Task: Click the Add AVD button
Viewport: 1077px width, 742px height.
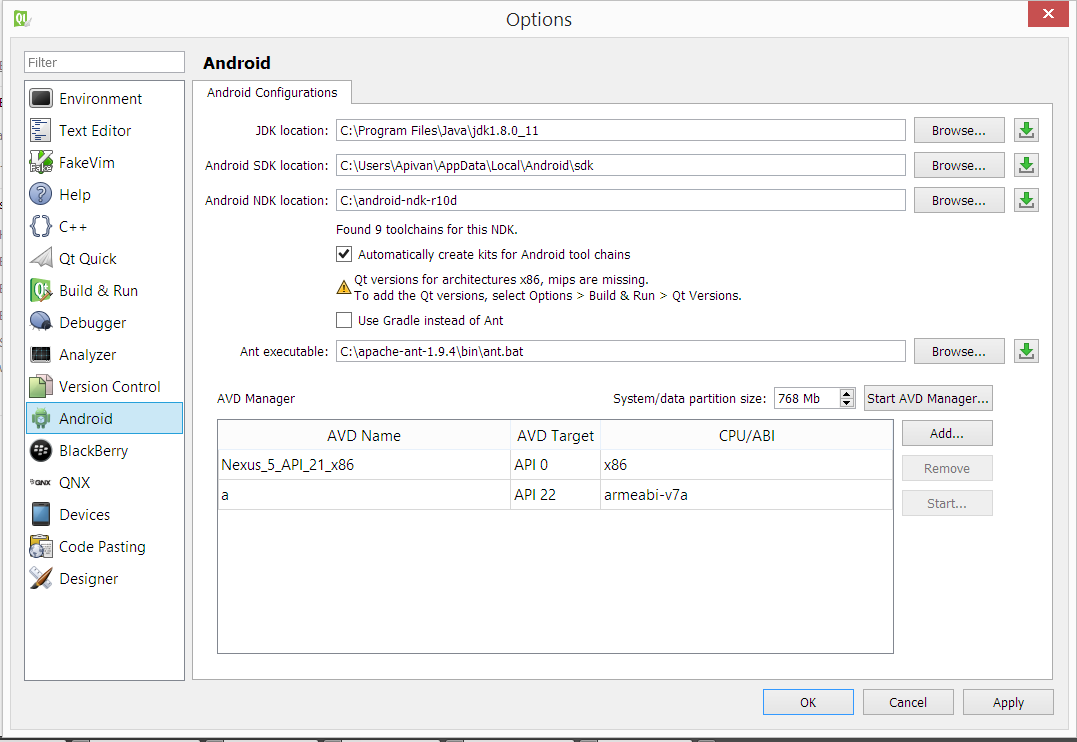Action: (x=946, y=433)
